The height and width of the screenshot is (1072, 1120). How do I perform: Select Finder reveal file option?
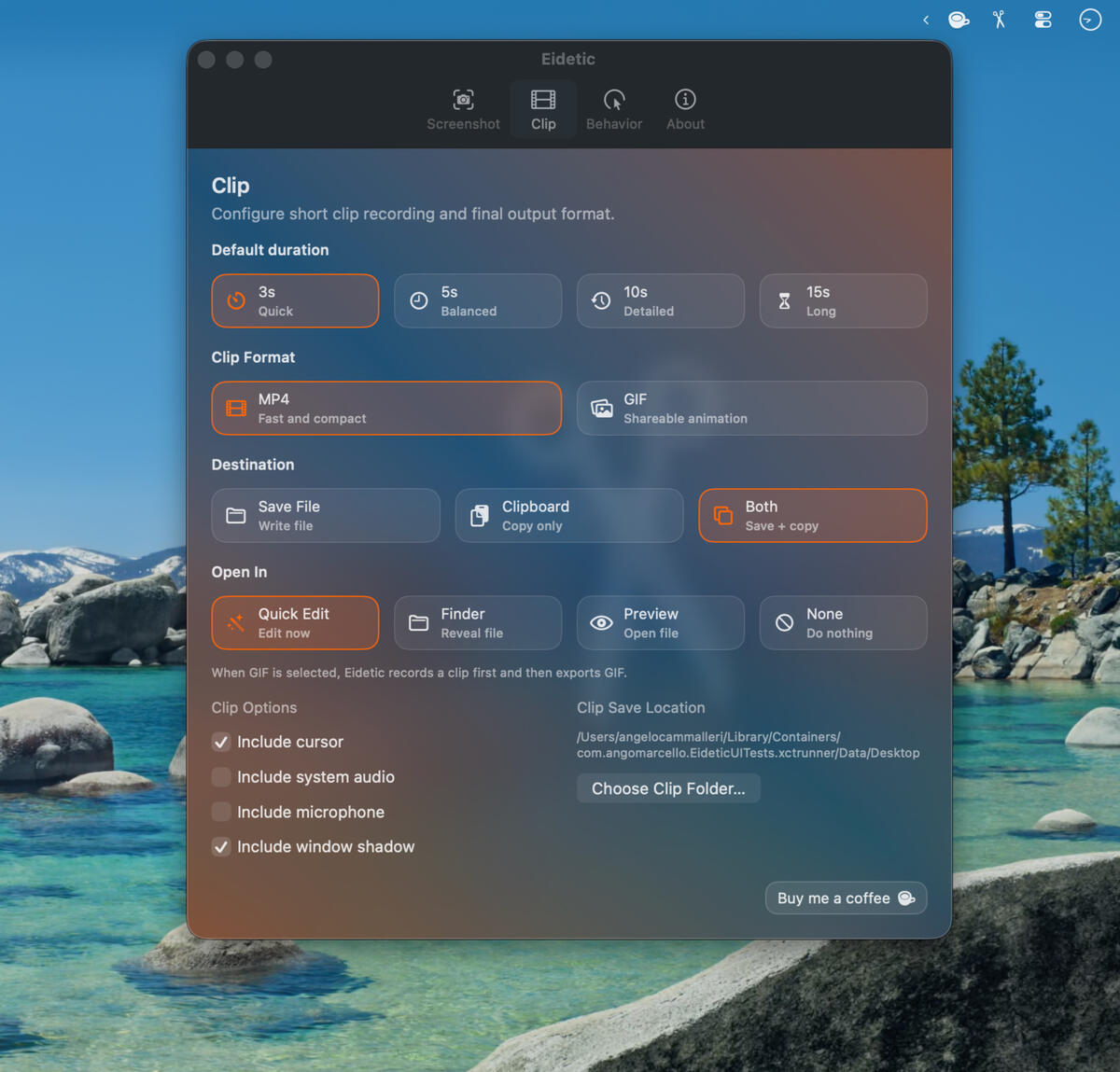coord(478,622)
